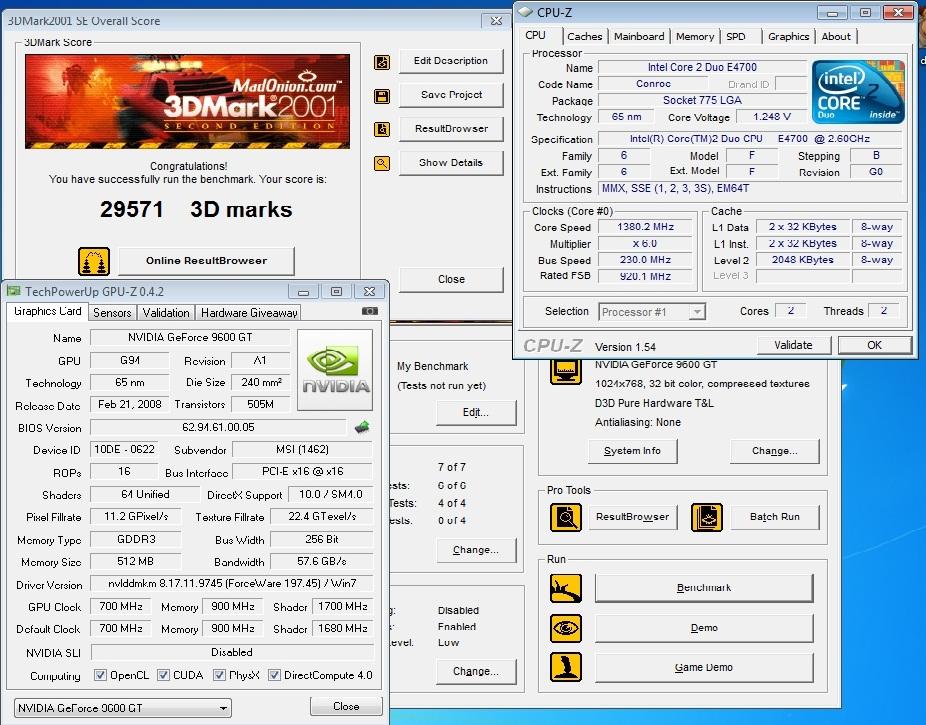Click the Show Details button

[x=451, y=163]
